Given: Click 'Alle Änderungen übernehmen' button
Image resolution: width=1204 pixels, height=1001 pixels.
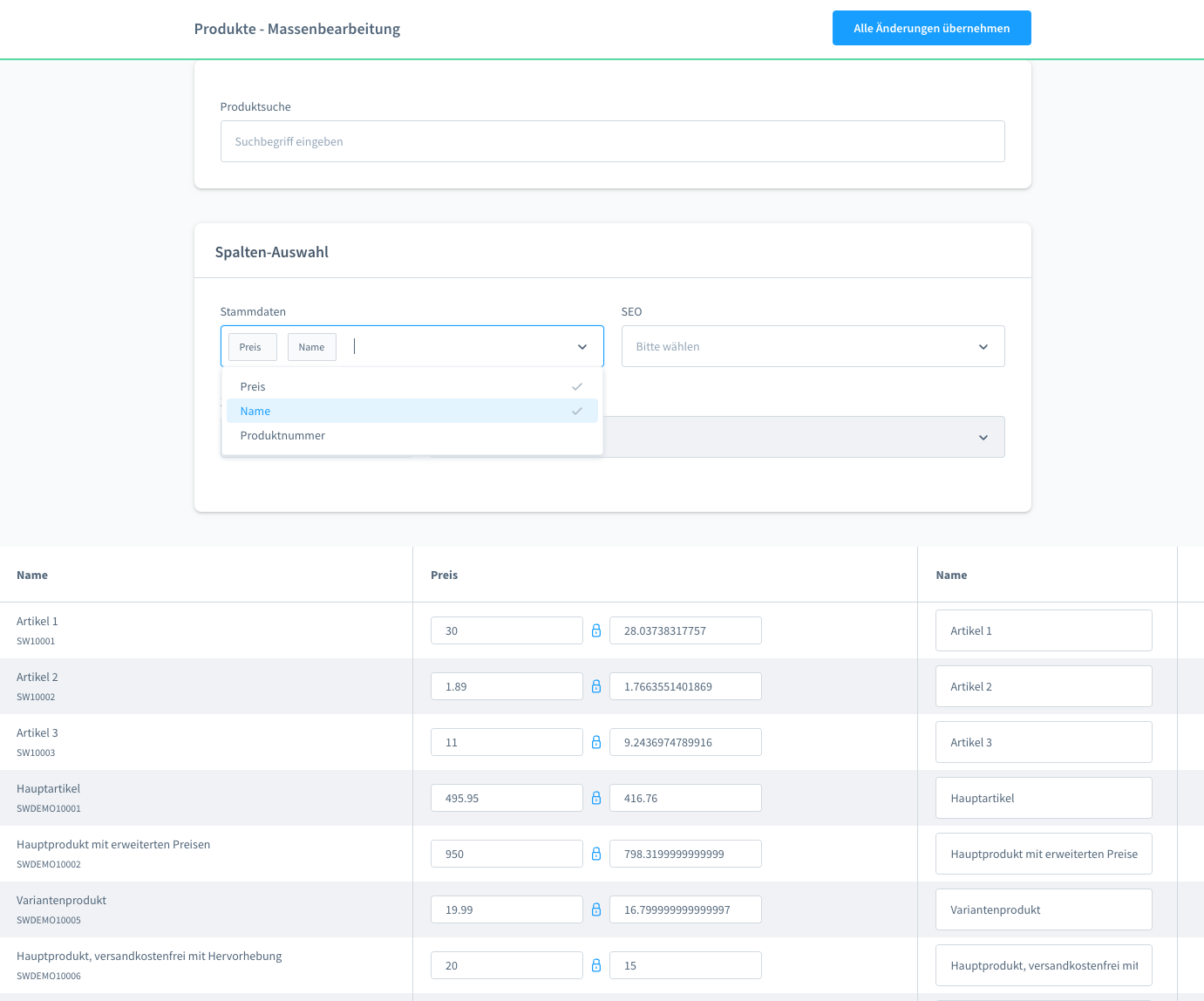Looking at the screenshot, I should click(x=931, y=28).
